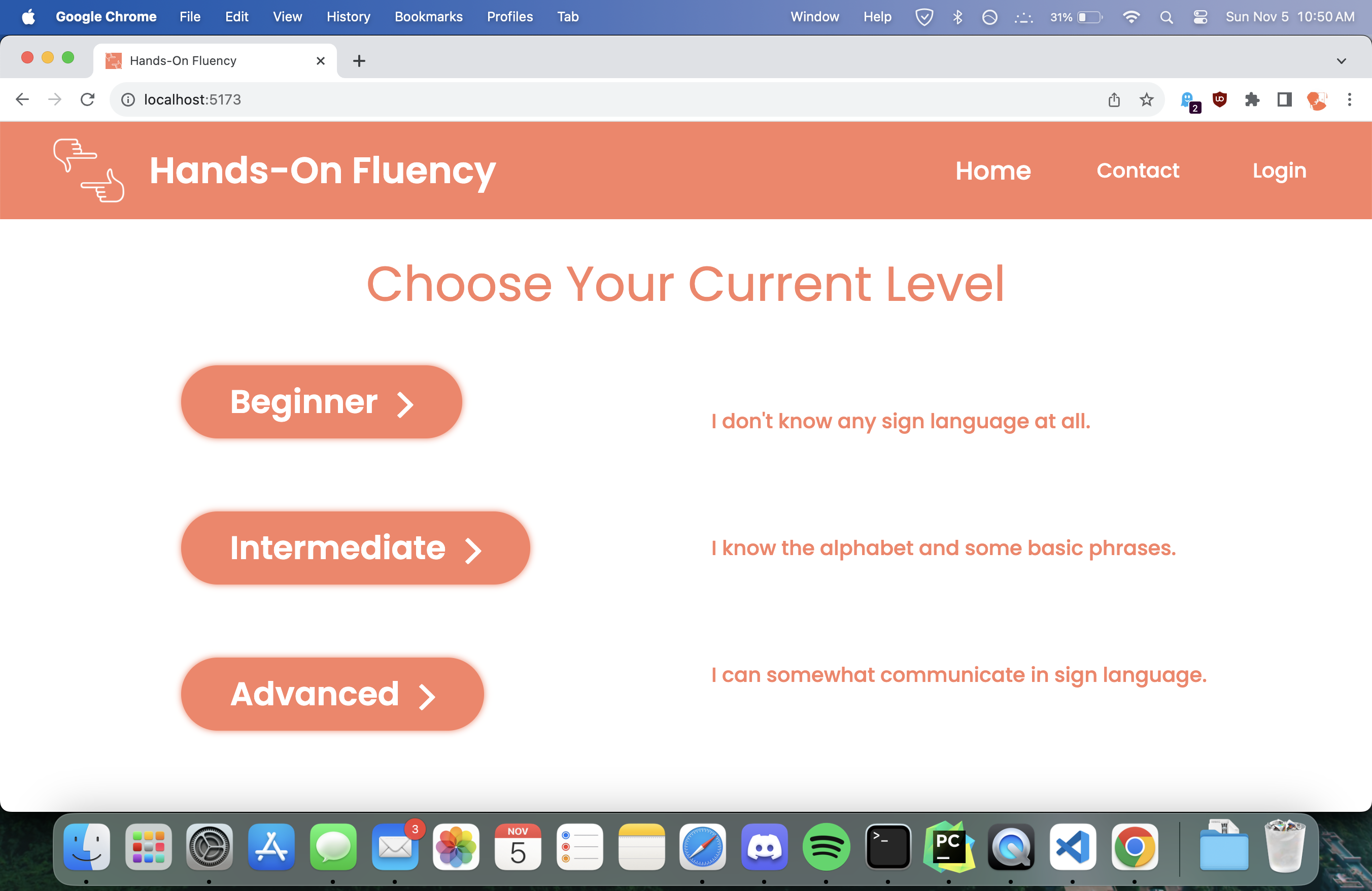
Task: Toggle the Chrome side panel icon
Action: (1284, 99)
